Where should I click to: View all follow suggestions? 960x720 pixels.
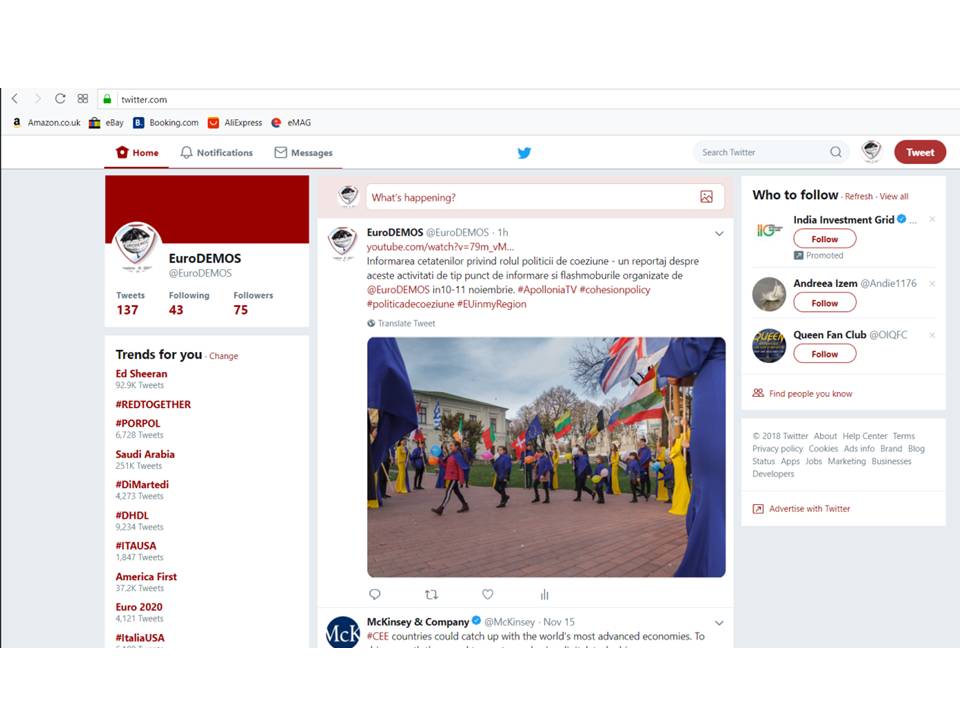coord(894,197)
